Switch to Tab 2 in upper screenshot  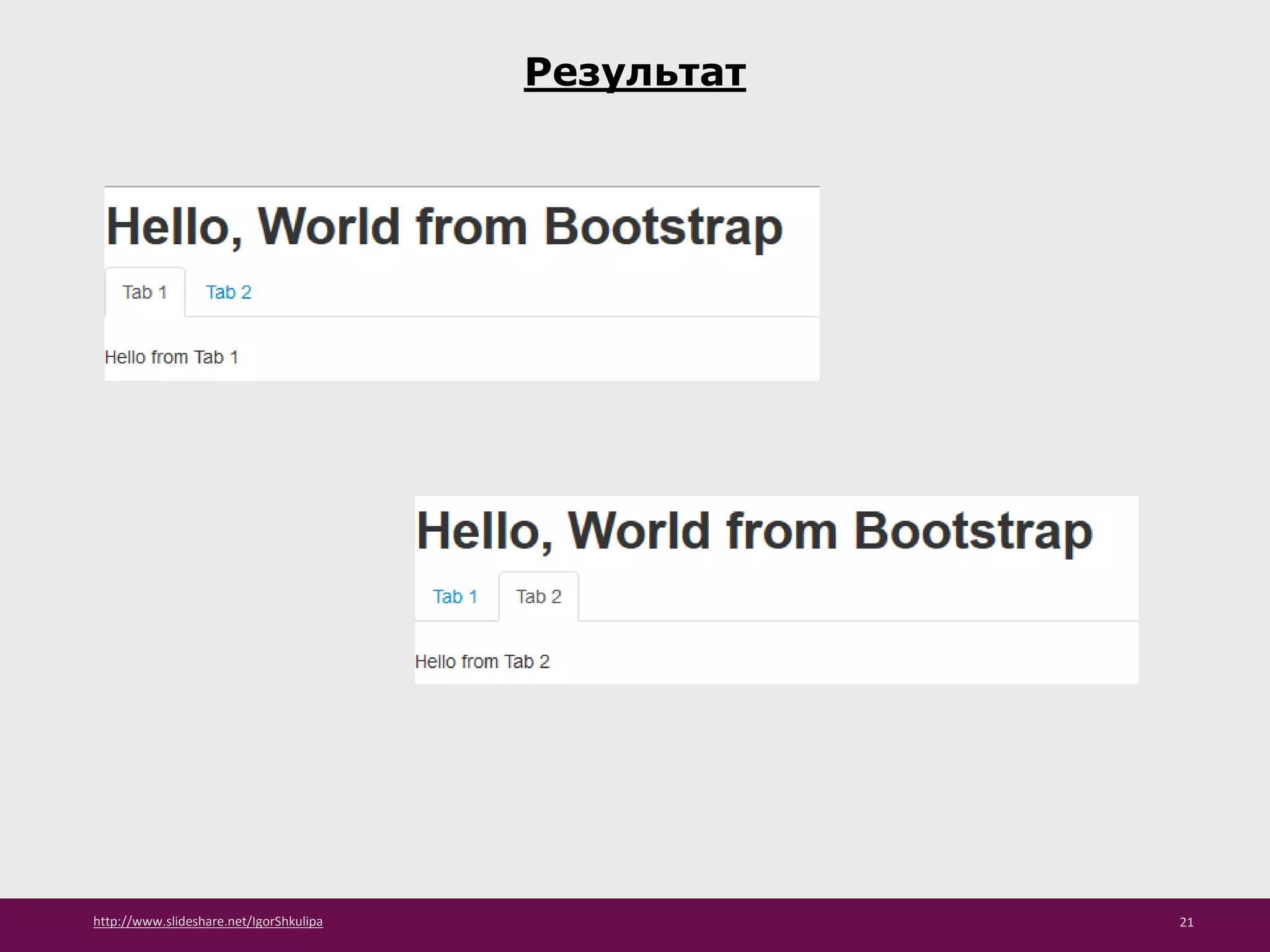229,292
